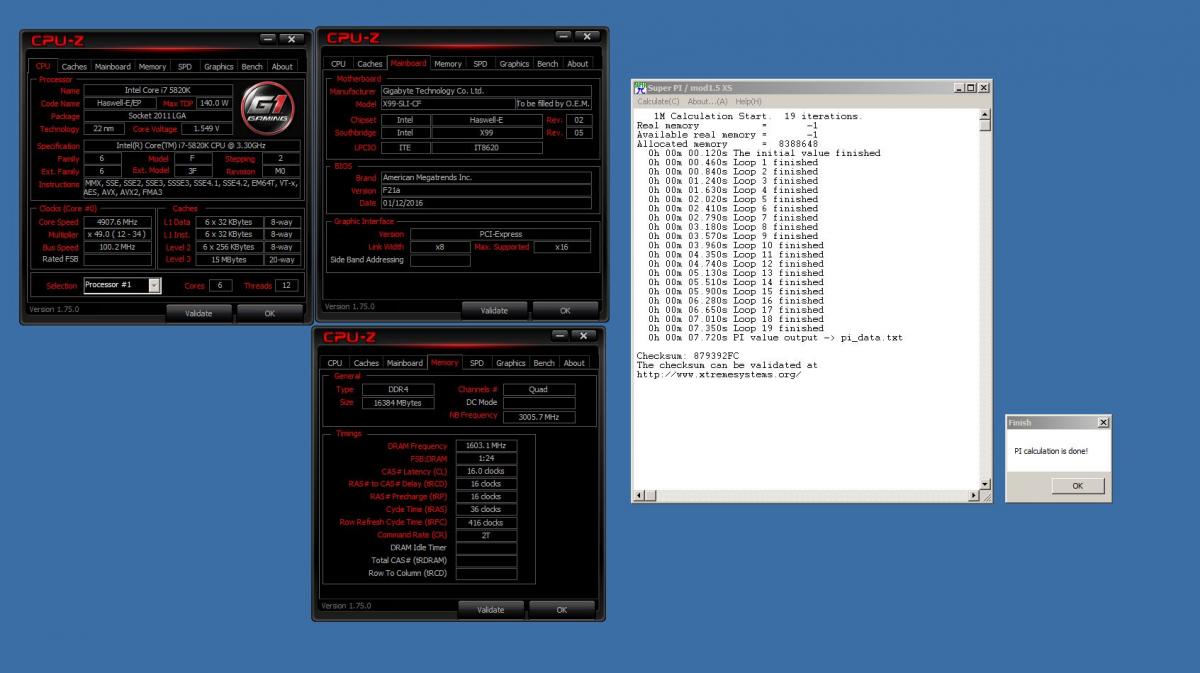Minimize the CPU-Z memory window
The image size is (1200, 673).
point(560,336)
